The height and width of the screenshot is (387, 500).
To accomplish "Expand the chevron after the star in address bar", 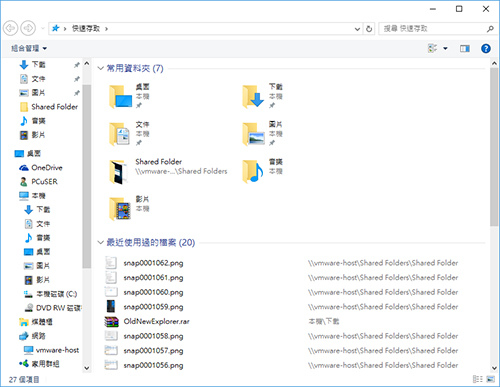I will point(65,29).
